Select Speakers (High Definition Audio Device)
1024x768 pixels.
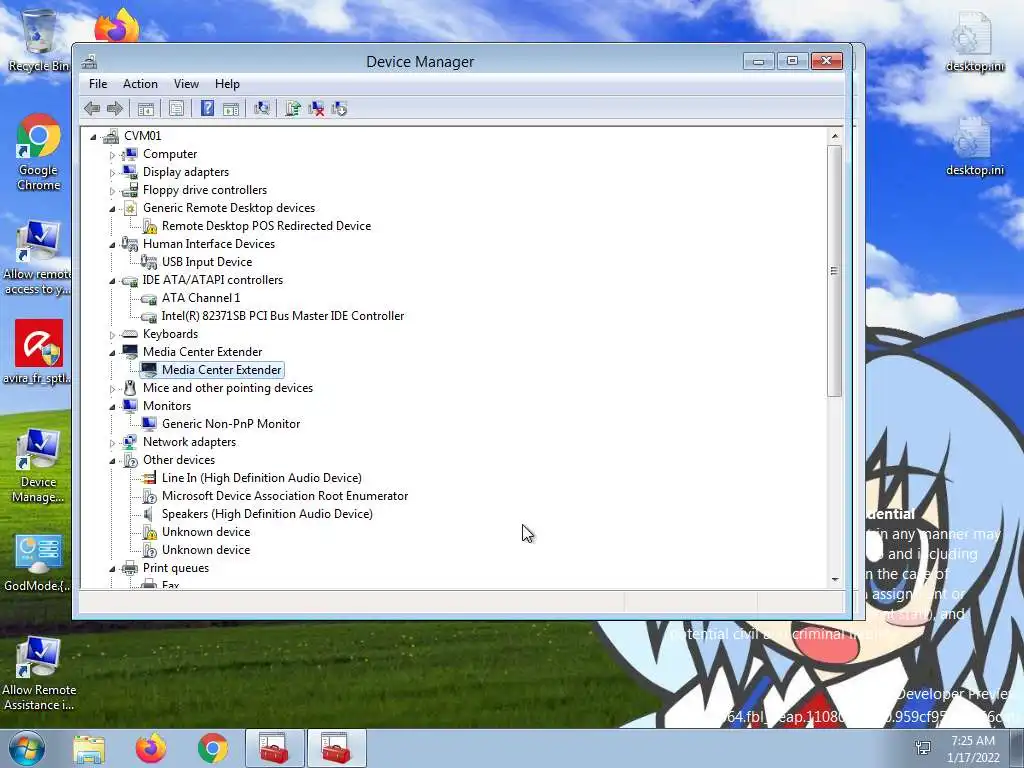click(x=267, y=514)
